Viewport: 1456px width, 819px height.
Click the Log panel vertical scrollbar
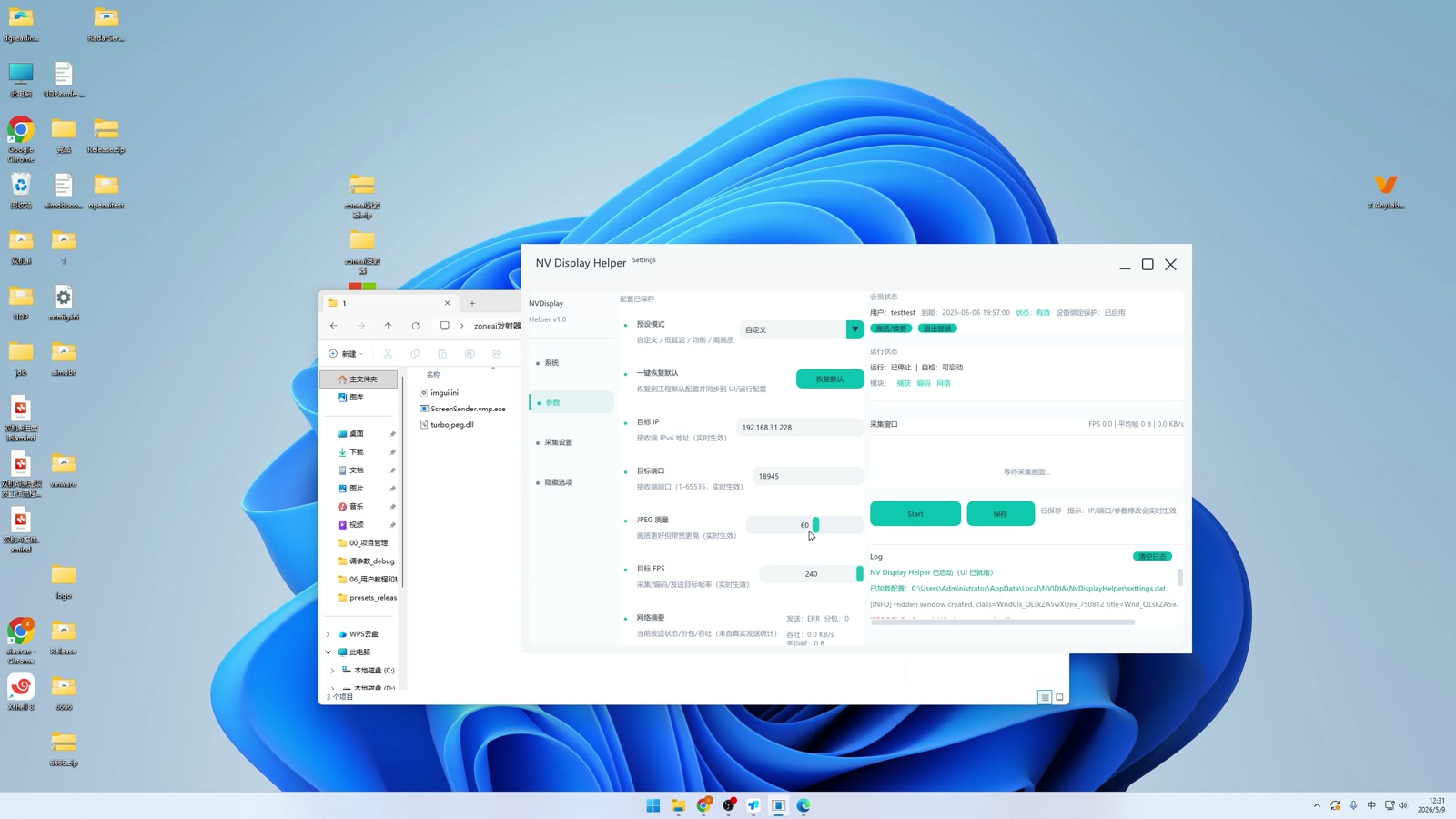point(1180,578)
